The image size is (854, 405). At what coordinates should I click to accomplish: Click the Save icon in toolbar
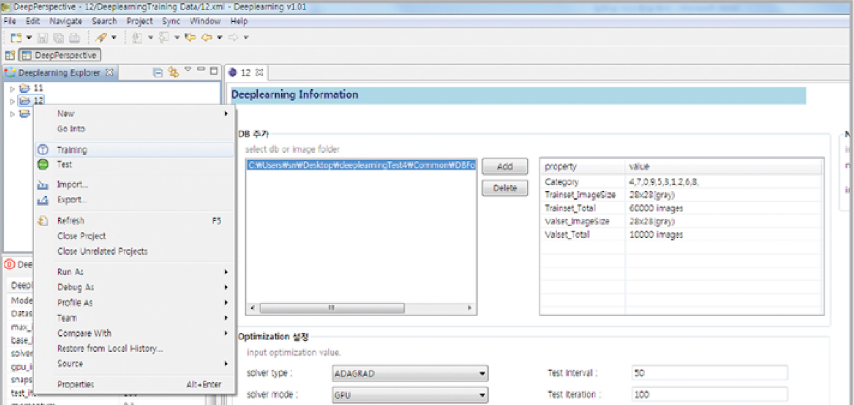(x=43, y=38)
